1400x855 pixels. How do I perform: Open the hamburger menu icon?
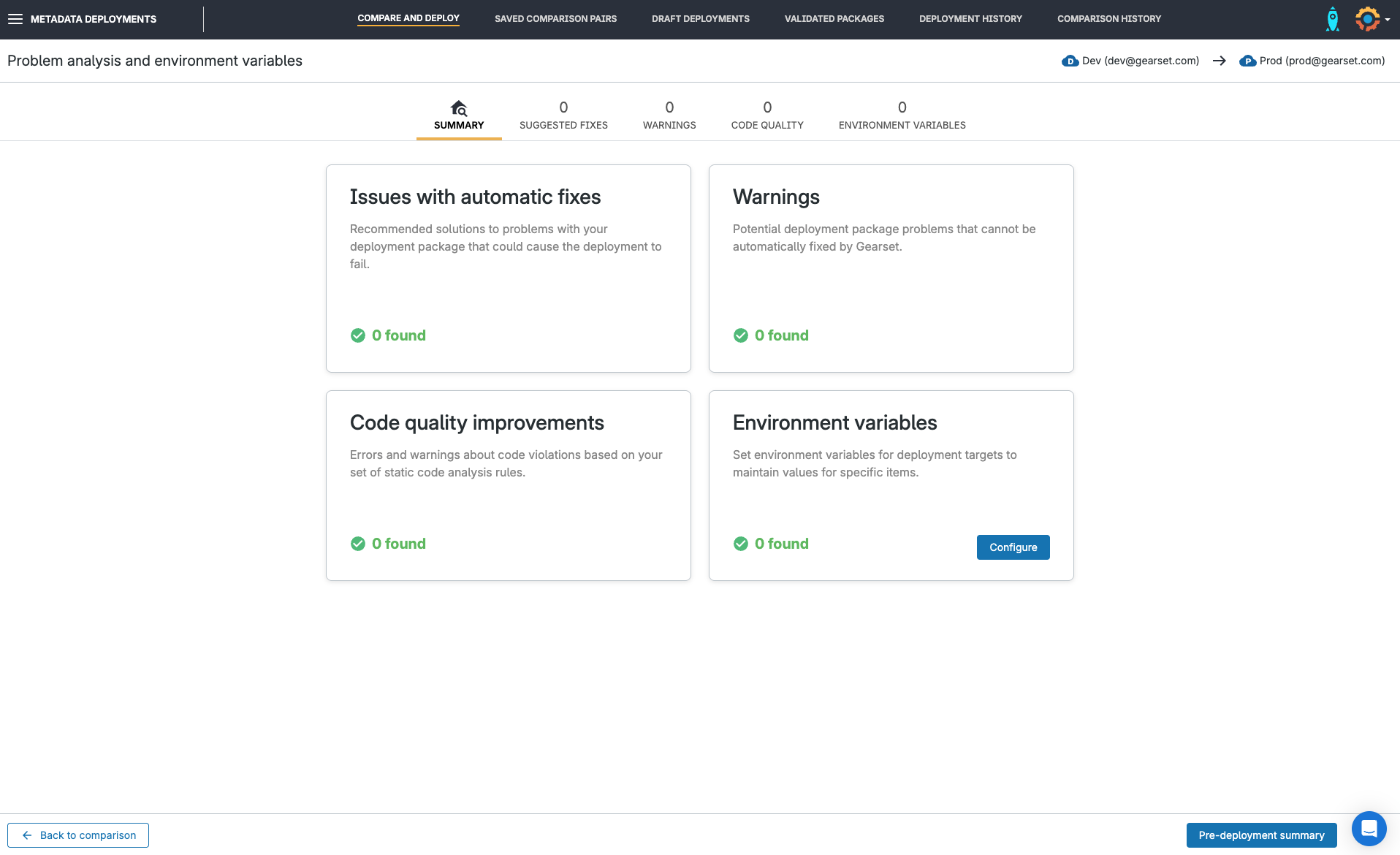(x=15, y=19)
